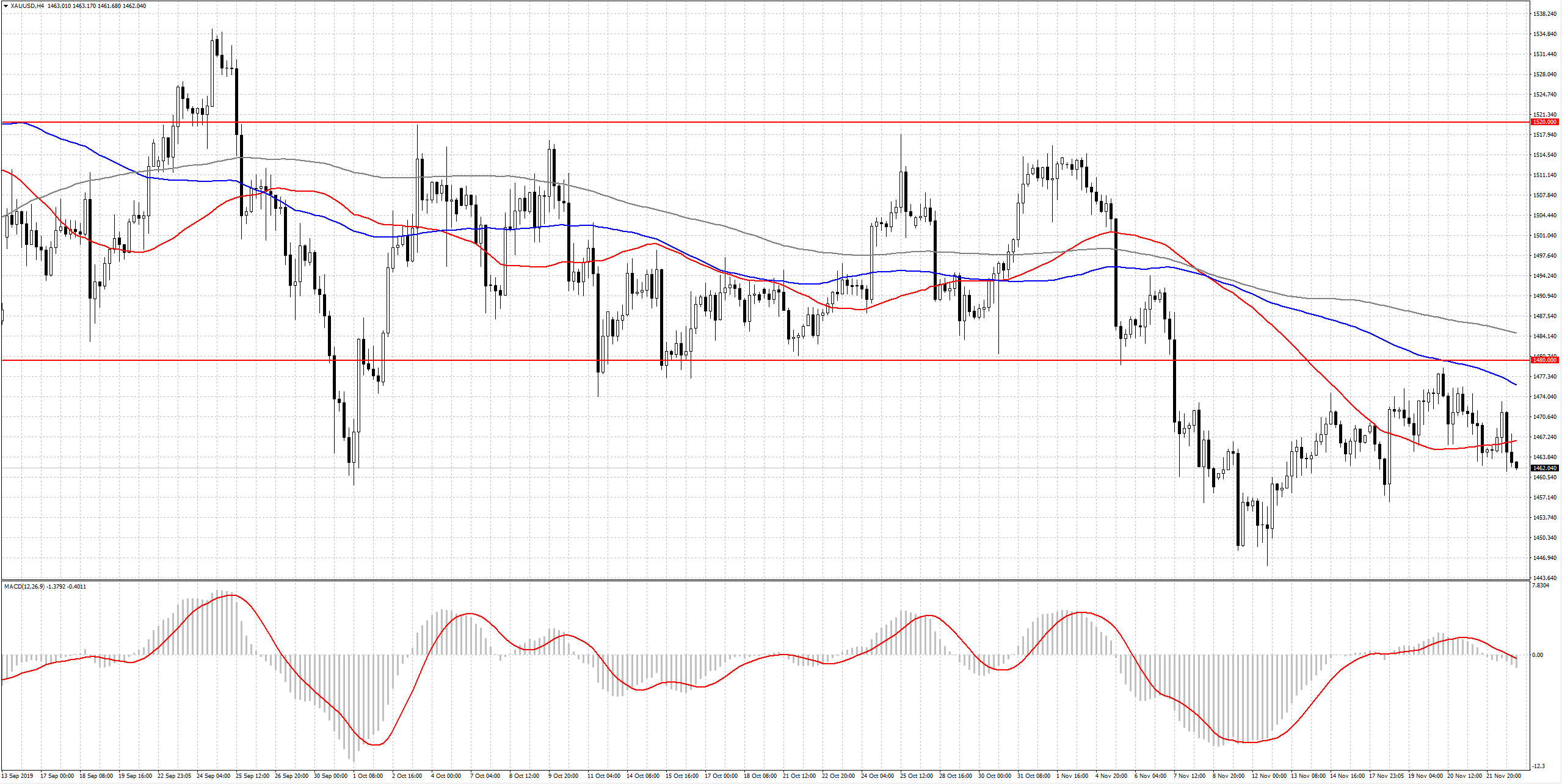This screenshot has height=784, width=1562.
Task: Click the 7 Oct 04:00 time label
Action: tap(485, 776)
